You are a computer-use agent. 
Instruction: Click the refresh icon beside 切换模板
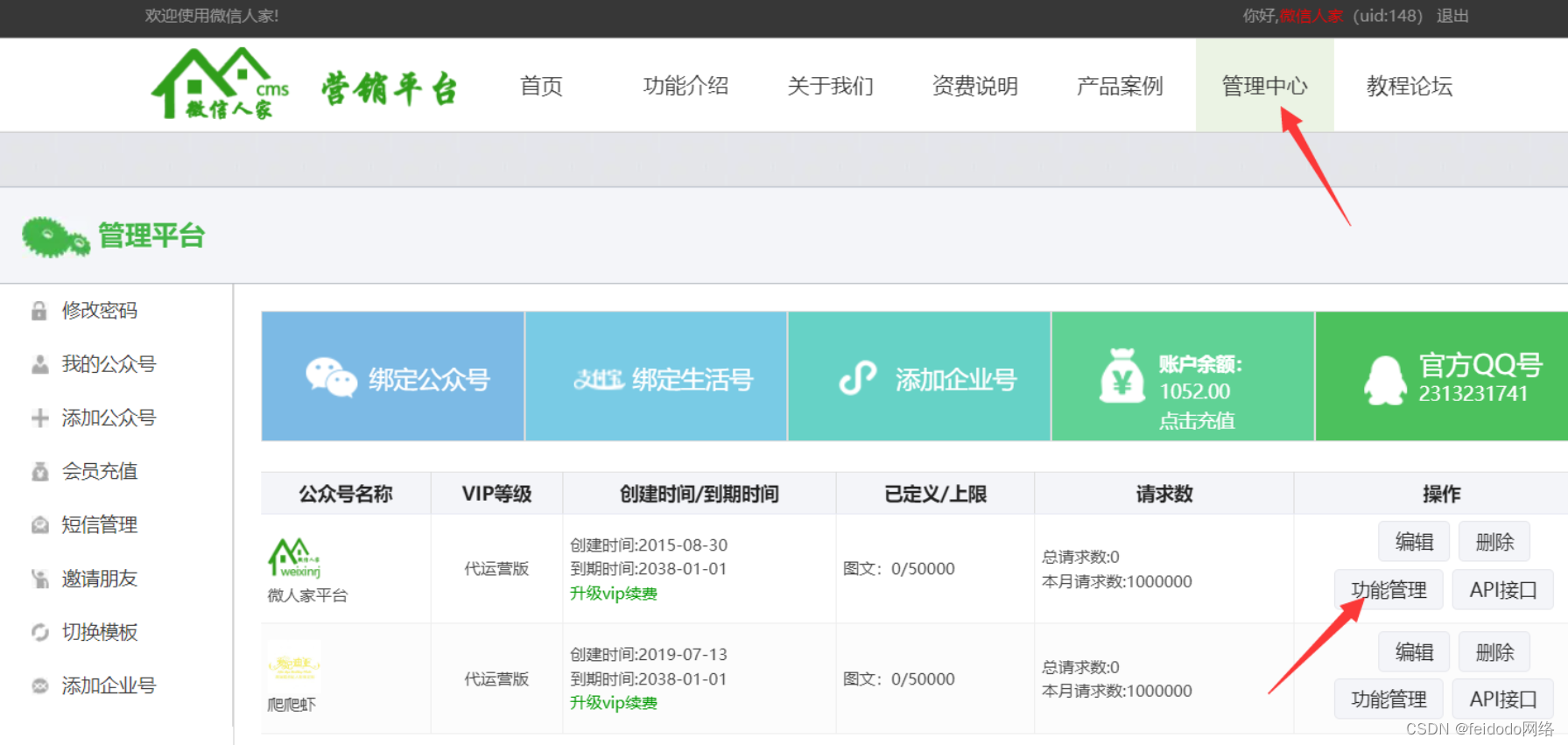coord(39,632)
